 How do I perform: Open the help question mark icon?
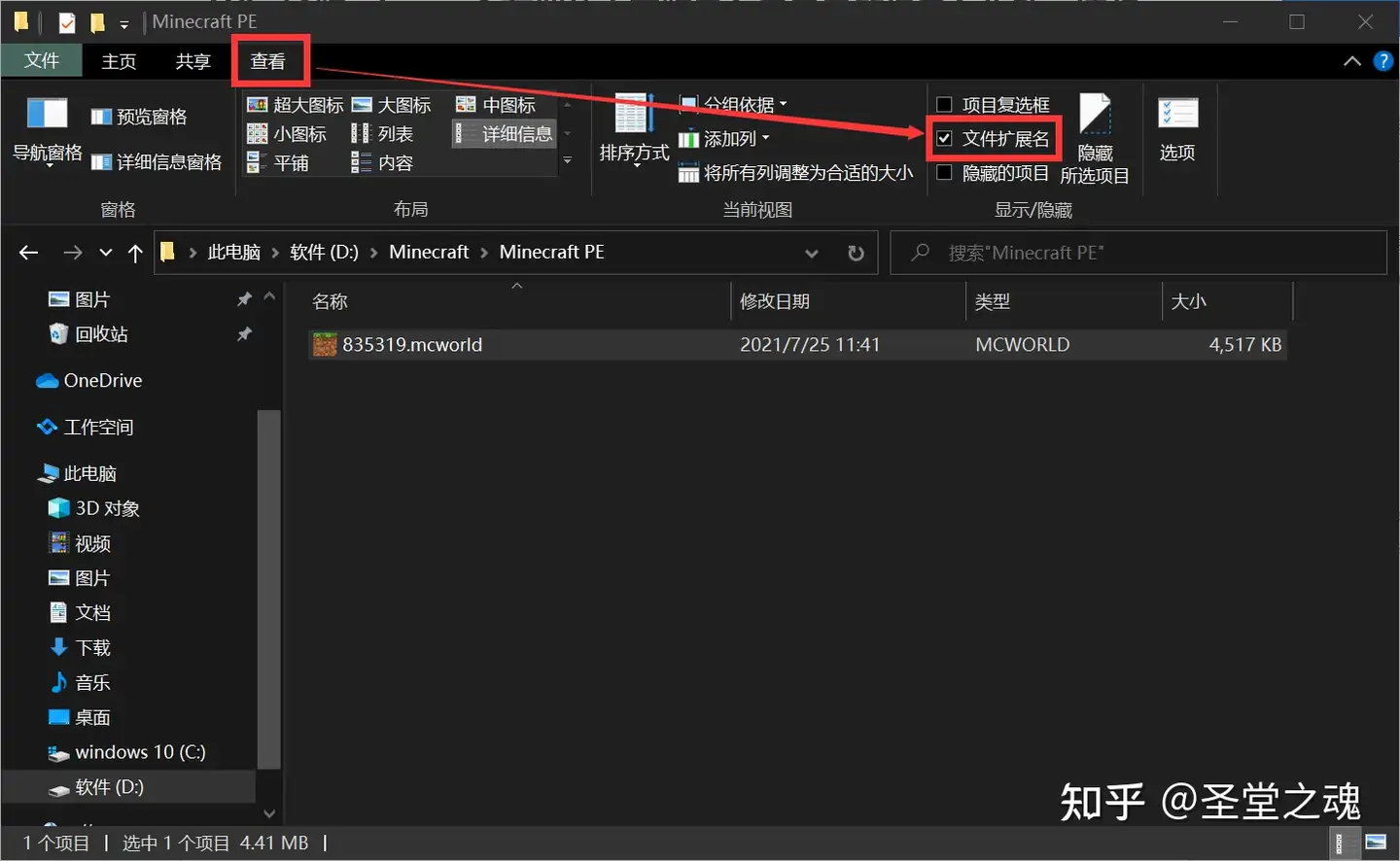1382,61
